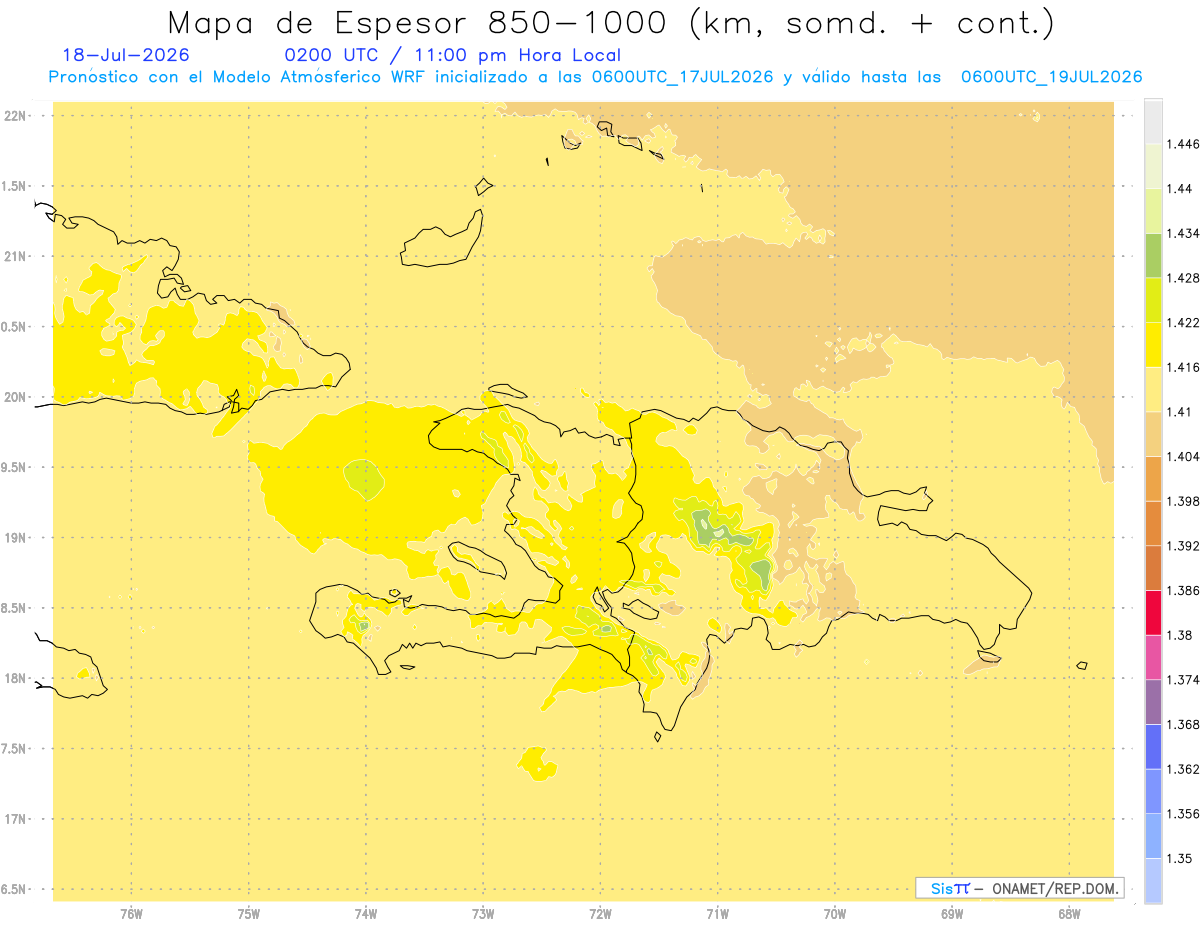Click the valid-until stamp '0600UTC_19JUL2026'
Image resolution: width=1200 pixels, height=927 pixels.
click(x=1051, y=77)
